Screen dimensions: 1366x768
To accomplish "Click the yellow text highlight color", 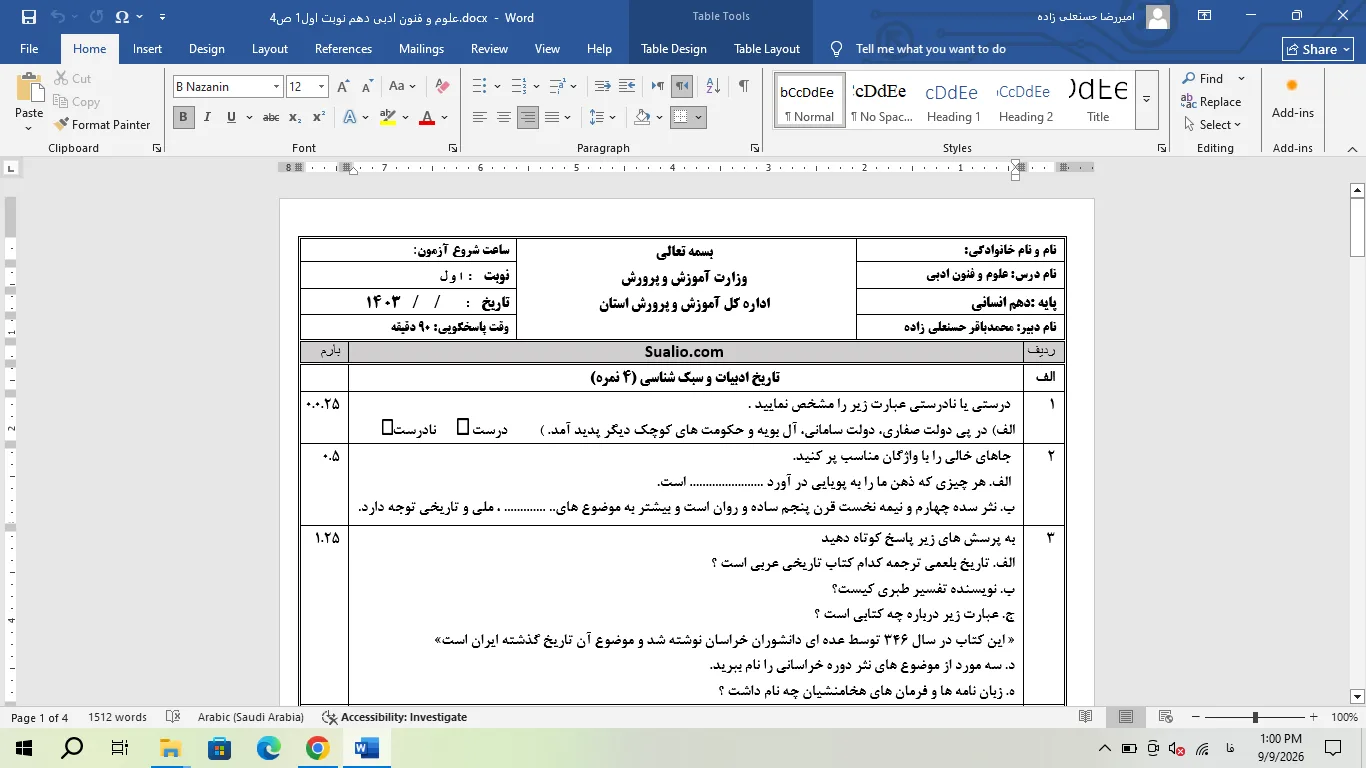I will pos(387,117).
